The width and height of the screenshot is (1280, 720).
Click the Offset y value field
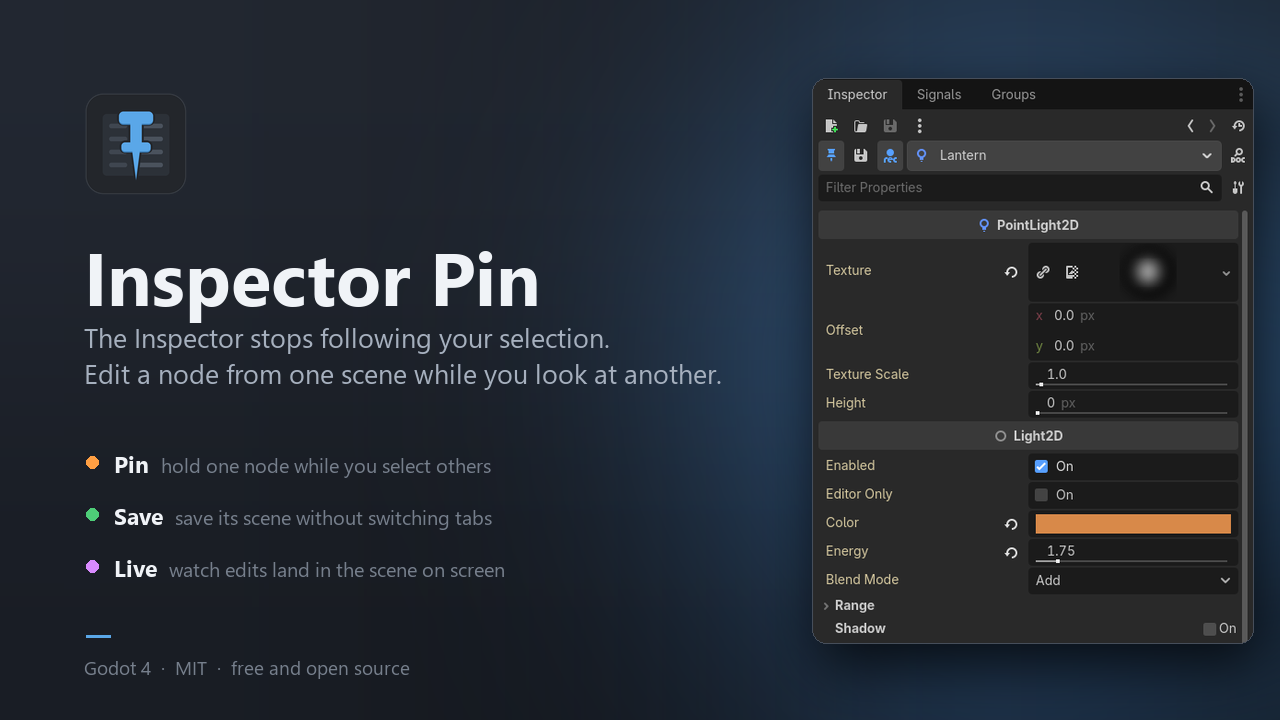tap(1133, 346)
